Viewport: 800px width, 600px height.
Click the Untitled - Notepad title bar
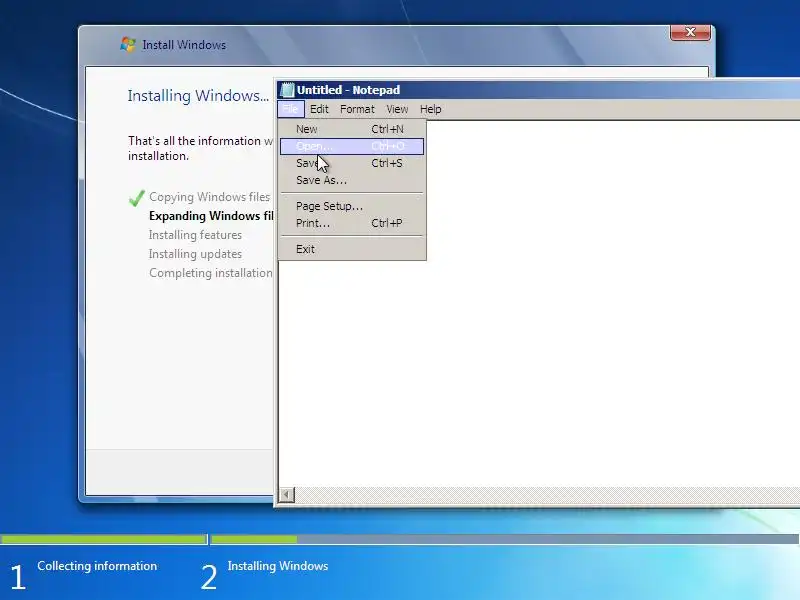pos(539,90)
